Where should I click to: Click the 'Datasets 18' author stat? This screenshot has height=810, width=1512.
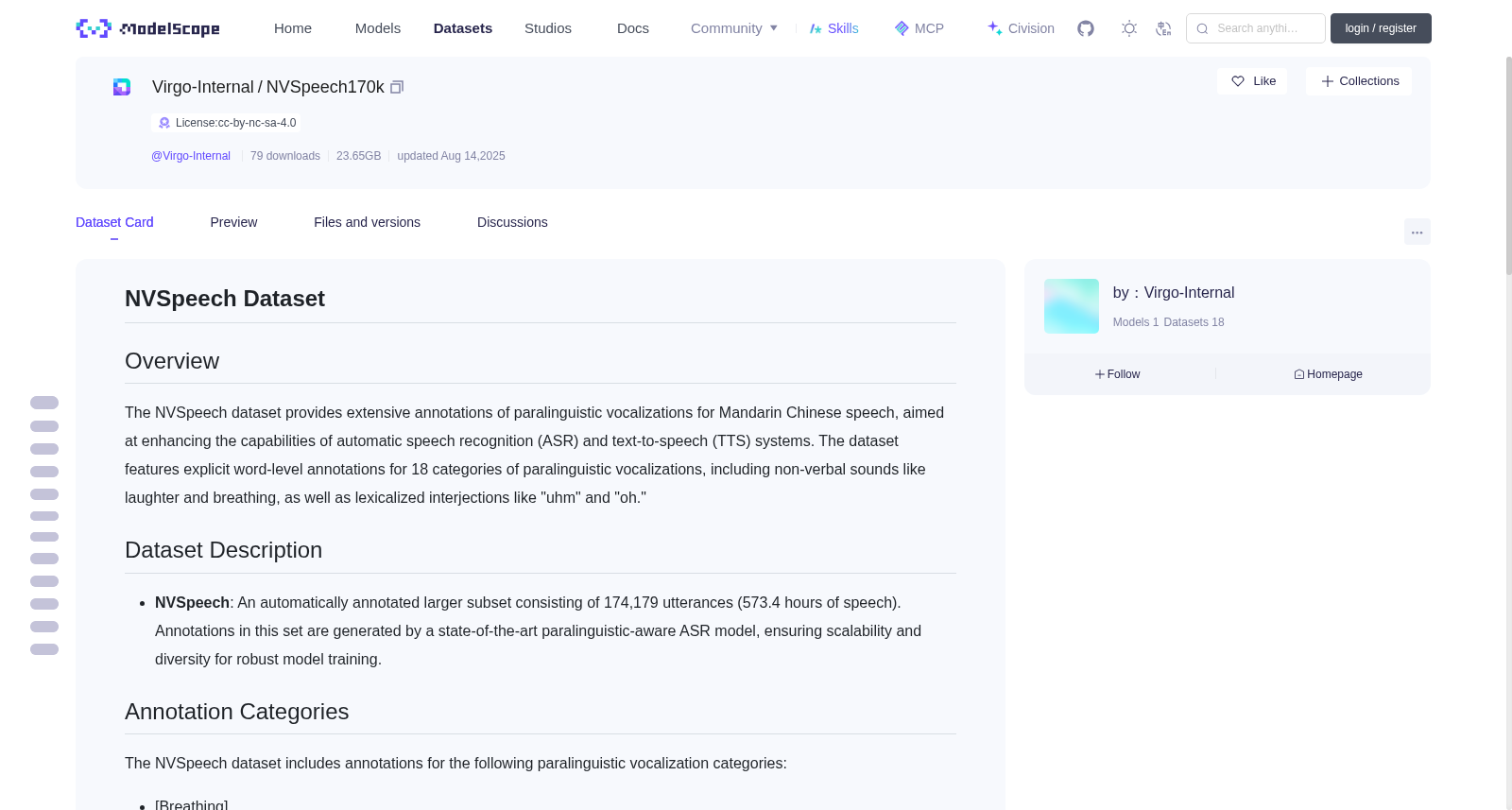click(x=1194, y=322)
